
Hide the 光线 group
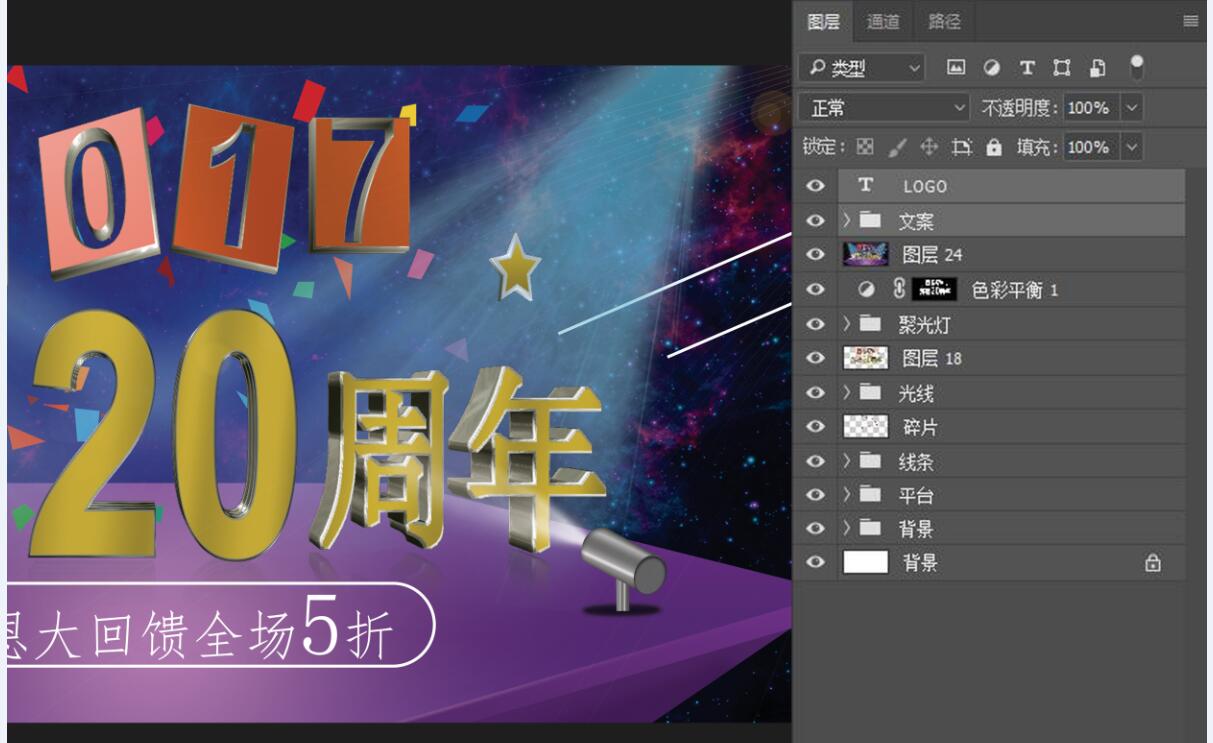click(816, 393)
